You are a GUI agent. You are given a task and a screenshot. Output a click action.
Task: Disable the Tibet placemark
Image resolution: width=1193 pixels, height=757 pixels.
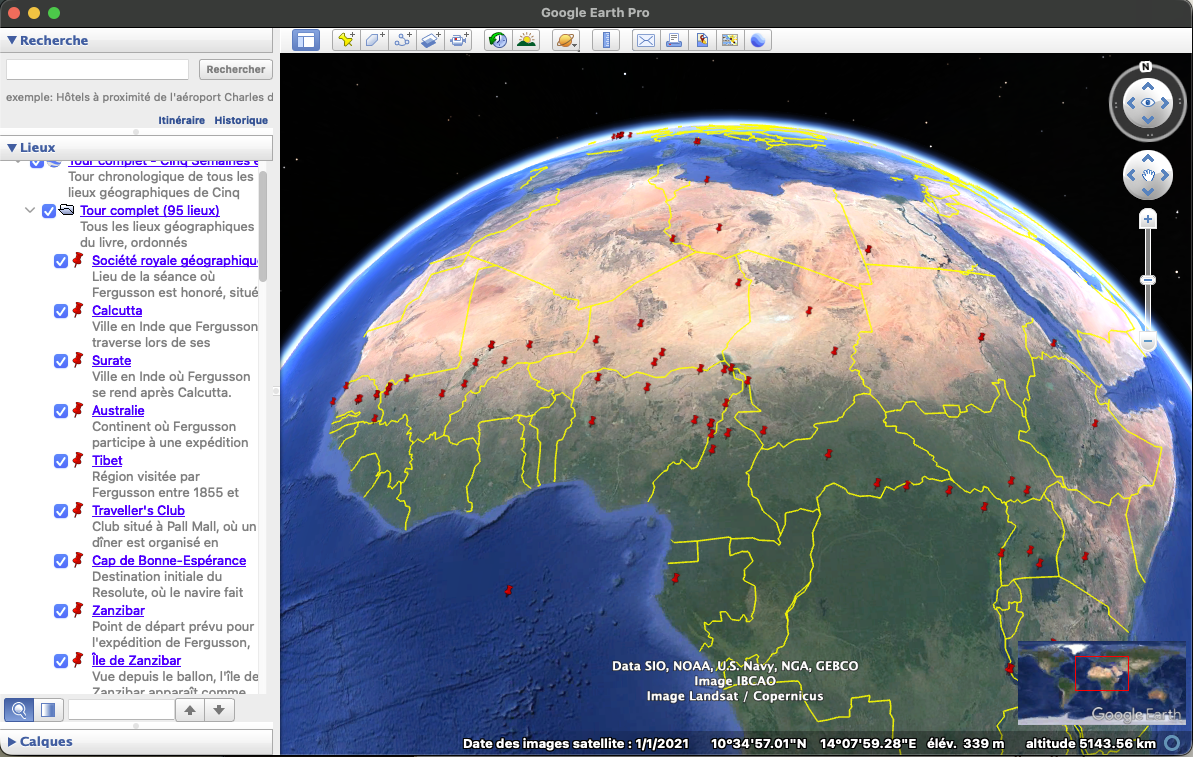[x=61, y=460]
